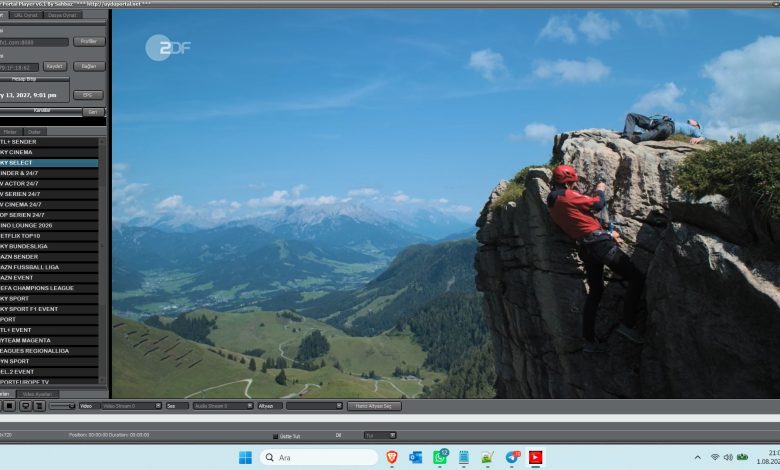Click the speaker volume tray icon
Screen dimensions: 780x470
(728, 457)
